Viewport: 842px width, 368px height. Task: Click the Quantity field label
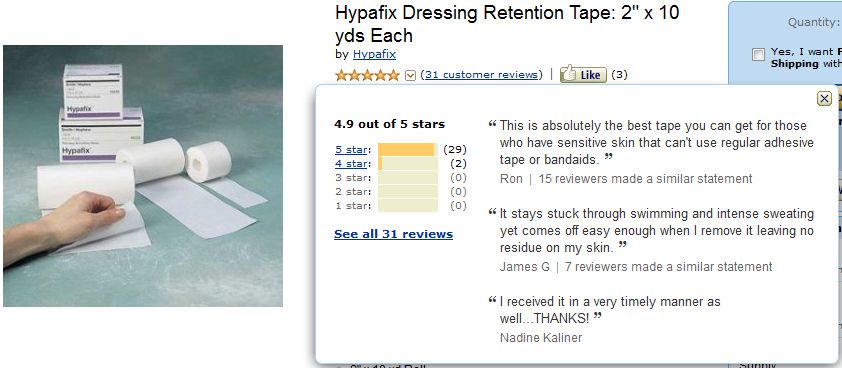click(x=814, y=22)
